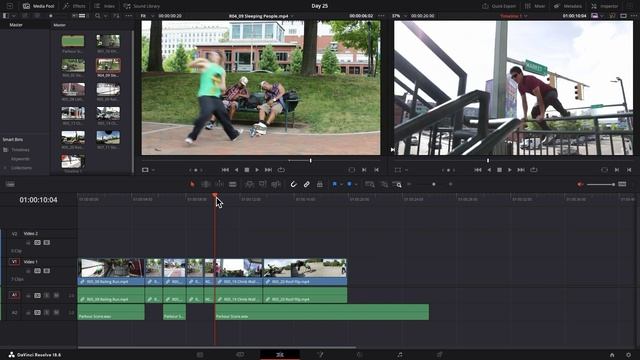Viewport: 640px width, 360px height.
Task: Stop playback in the source viewer
Action: tap(247, 170)
